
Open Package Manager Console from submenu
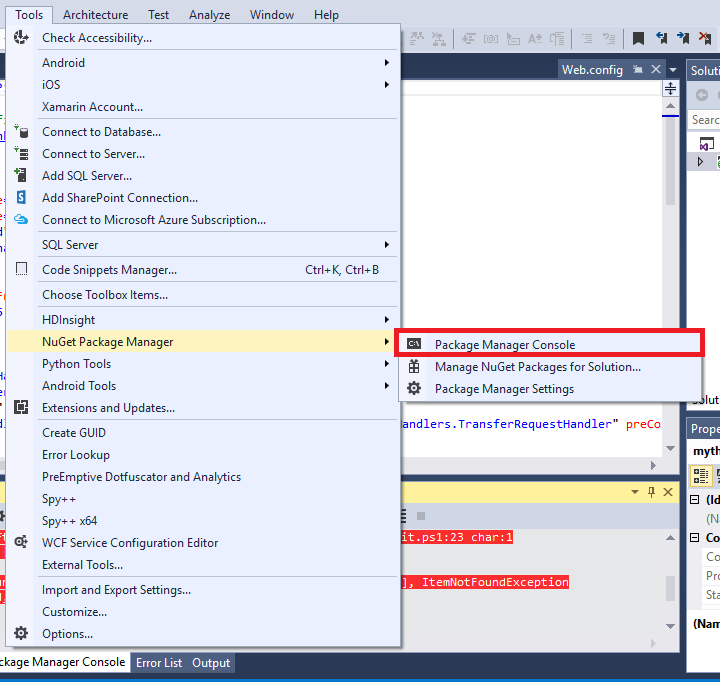tap(504, 344)
